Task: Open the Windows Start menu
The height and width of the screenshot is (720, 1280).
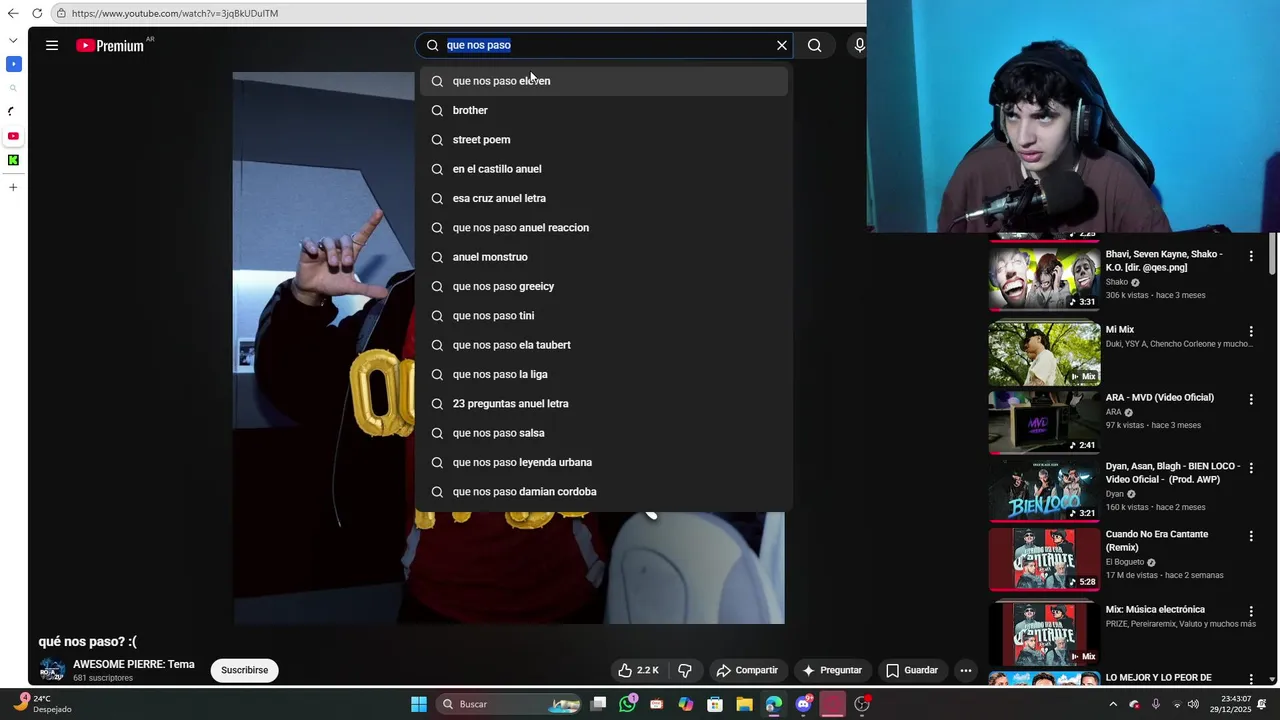Action: tap(419, 704)
